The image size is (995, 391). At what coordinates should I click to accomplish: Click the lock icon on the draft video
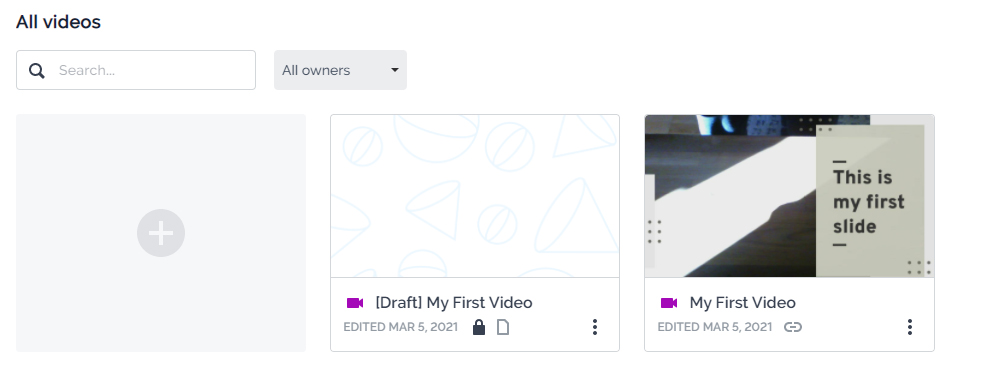tap(479, 327)
